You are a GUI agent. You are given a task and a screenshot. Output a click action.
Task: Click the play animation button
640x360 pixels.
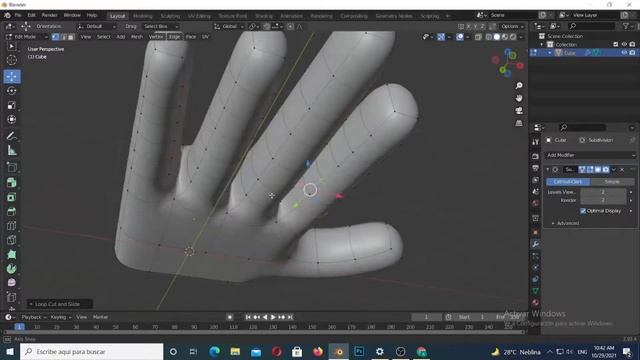(273, 317)
